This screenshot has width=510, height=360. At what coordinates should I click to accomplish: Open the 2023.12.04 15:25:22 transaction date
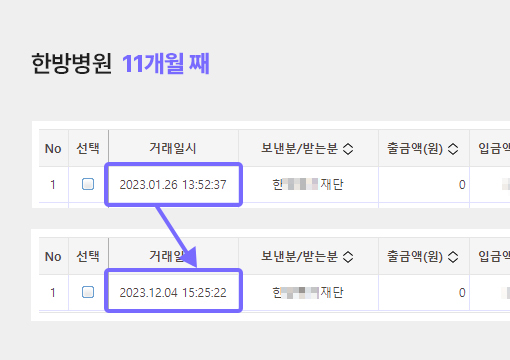coord(173,292)
